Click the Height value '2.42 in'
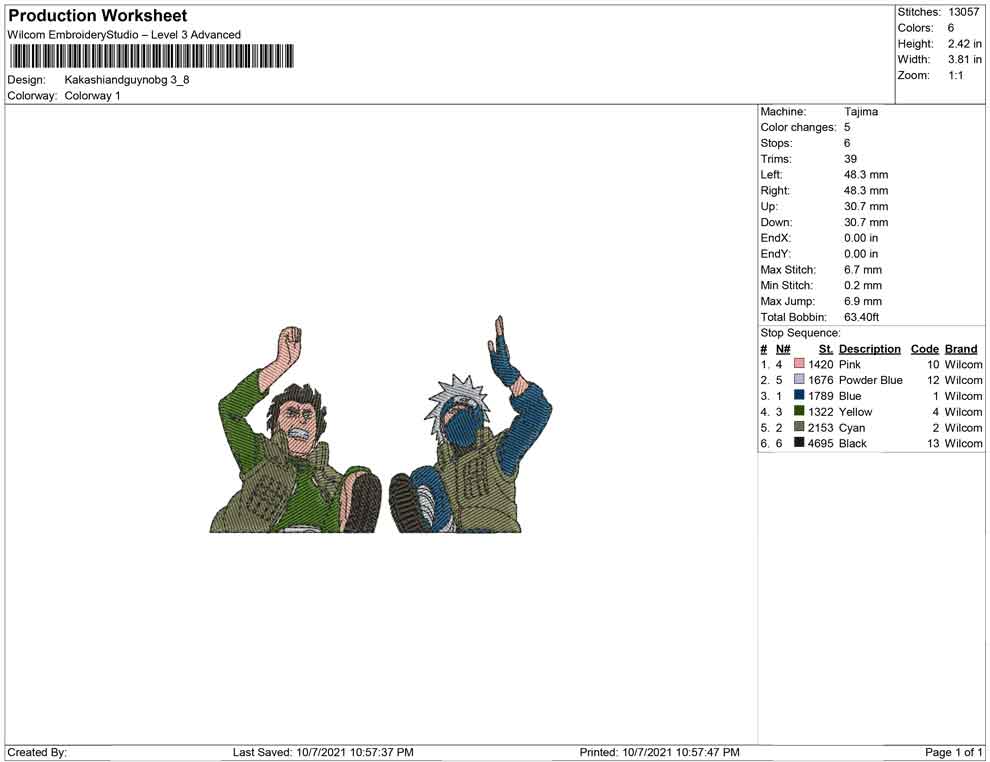The height and width of the screenshot is (762, 990). tap(964, 44)
